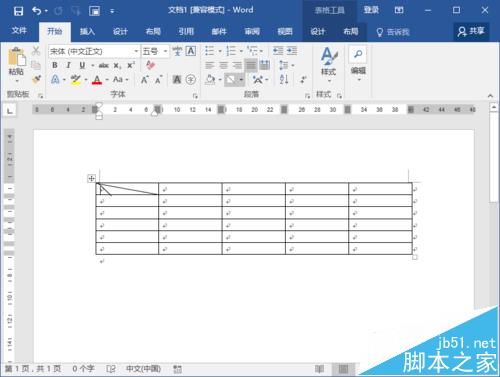Toggle bold formatting

coord(55,65)
